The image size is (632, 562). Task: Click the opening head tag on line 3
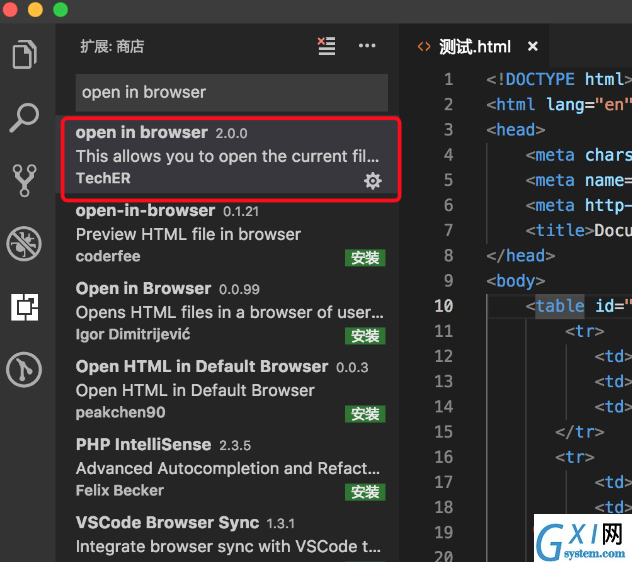tap(516, 129)
